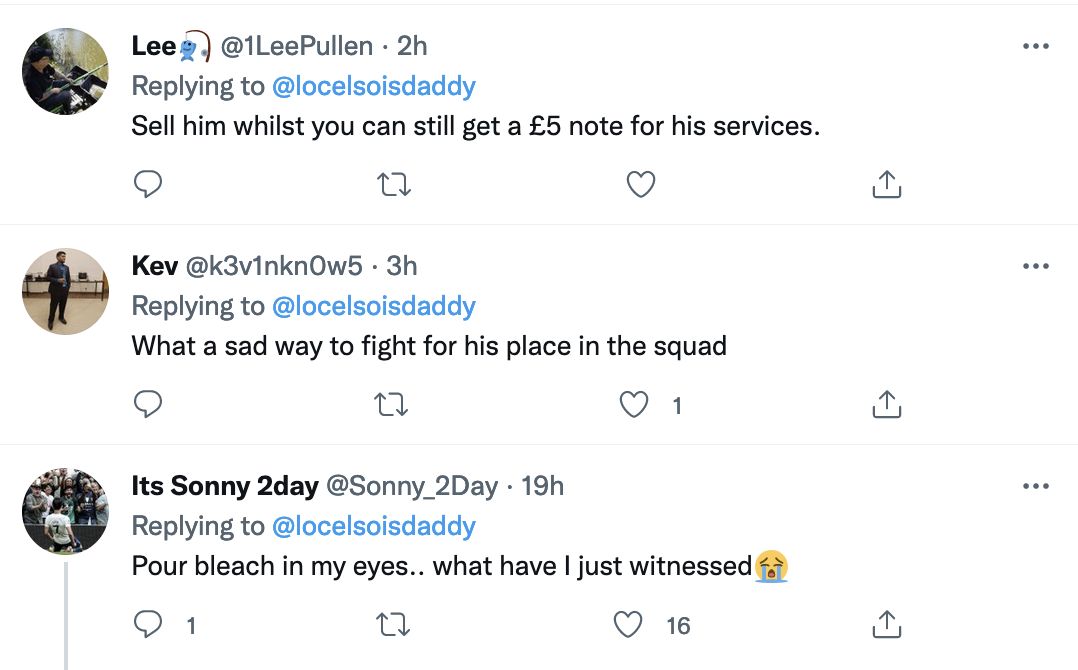1078x670 pixels.
Task: Reply to Lee's £5 note tweet
Action: coord(147,184)
